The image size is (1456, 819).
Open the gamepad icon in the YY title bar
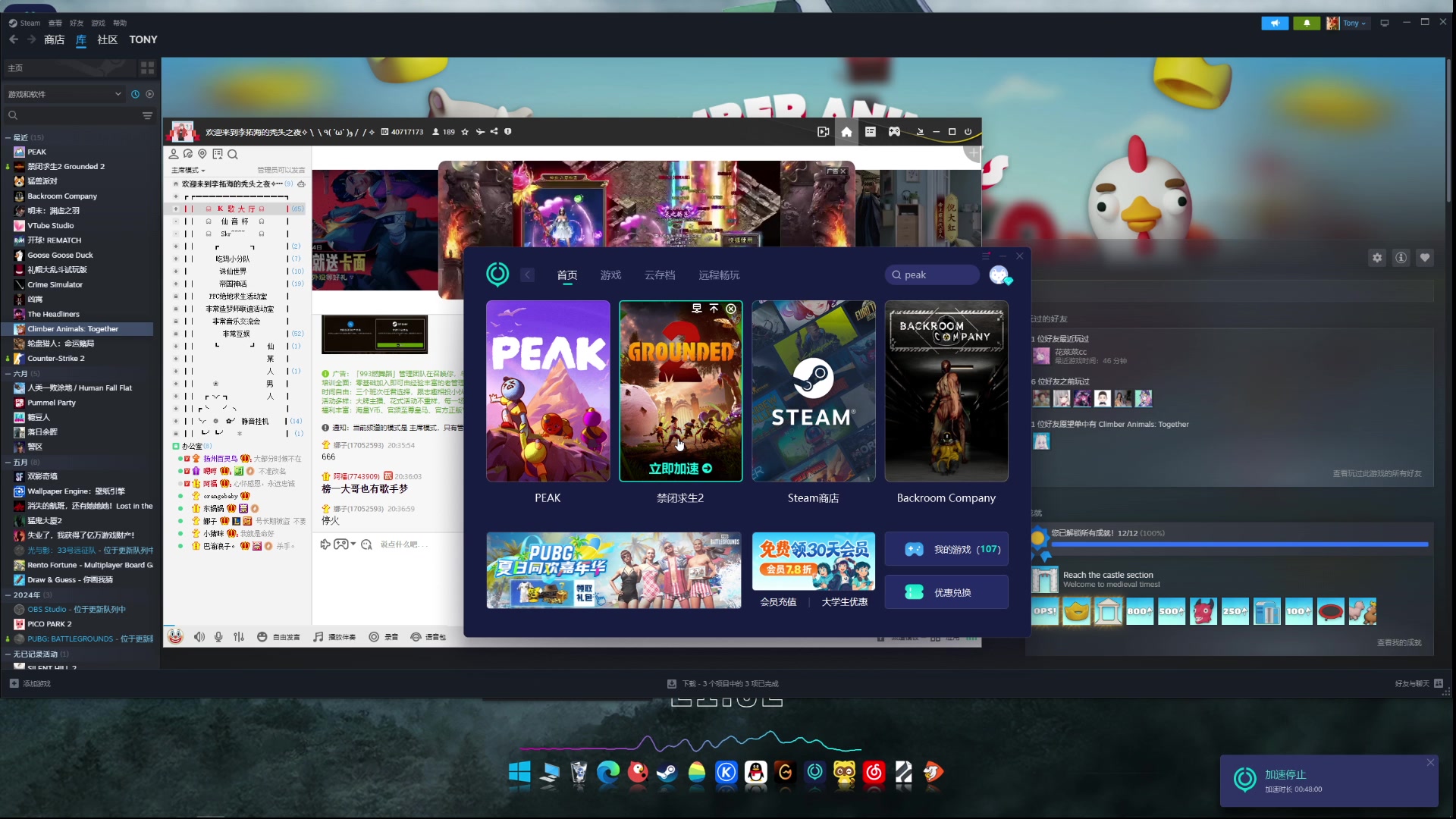pyautogui.click(x=895, y=132)
